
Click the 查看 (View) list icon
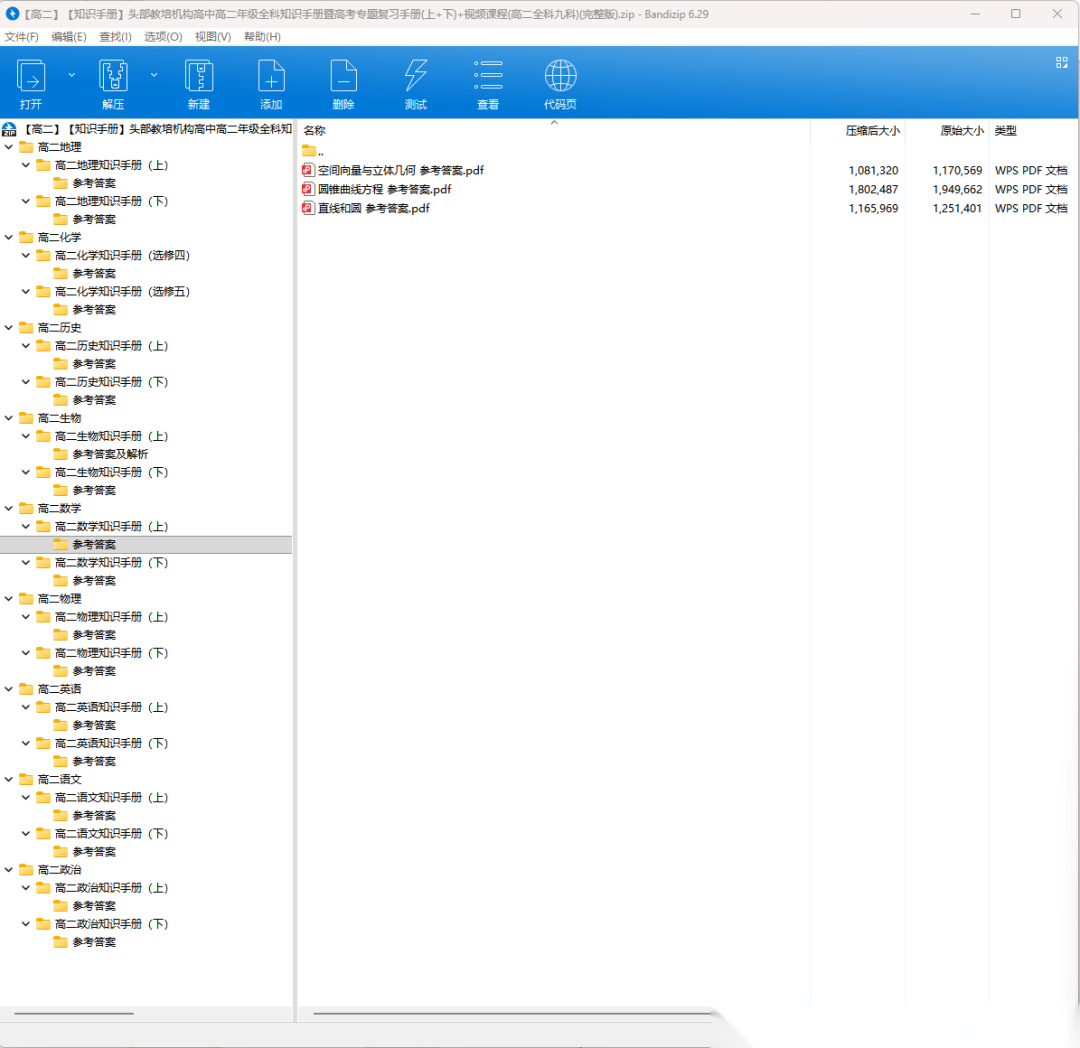(x=488, y=77)
